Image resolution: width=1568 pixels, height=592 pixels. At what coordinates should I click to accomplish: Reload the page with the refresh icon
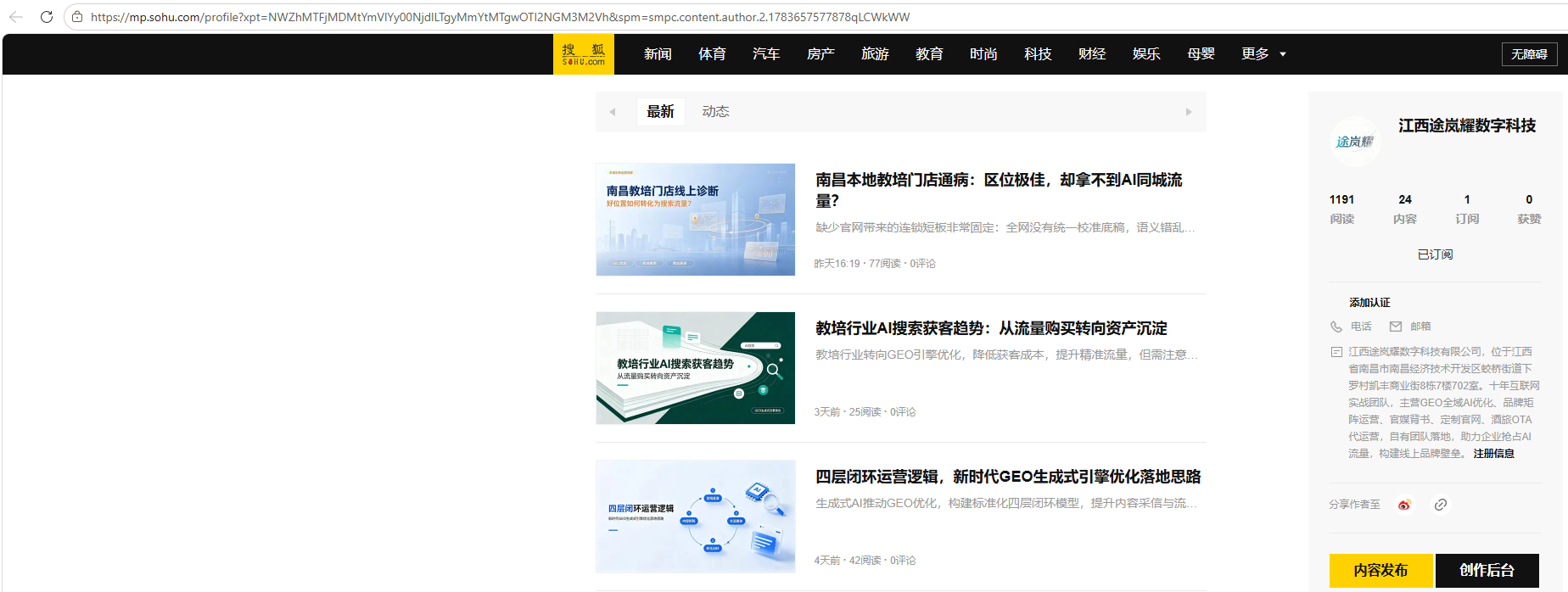coord(47,17)
